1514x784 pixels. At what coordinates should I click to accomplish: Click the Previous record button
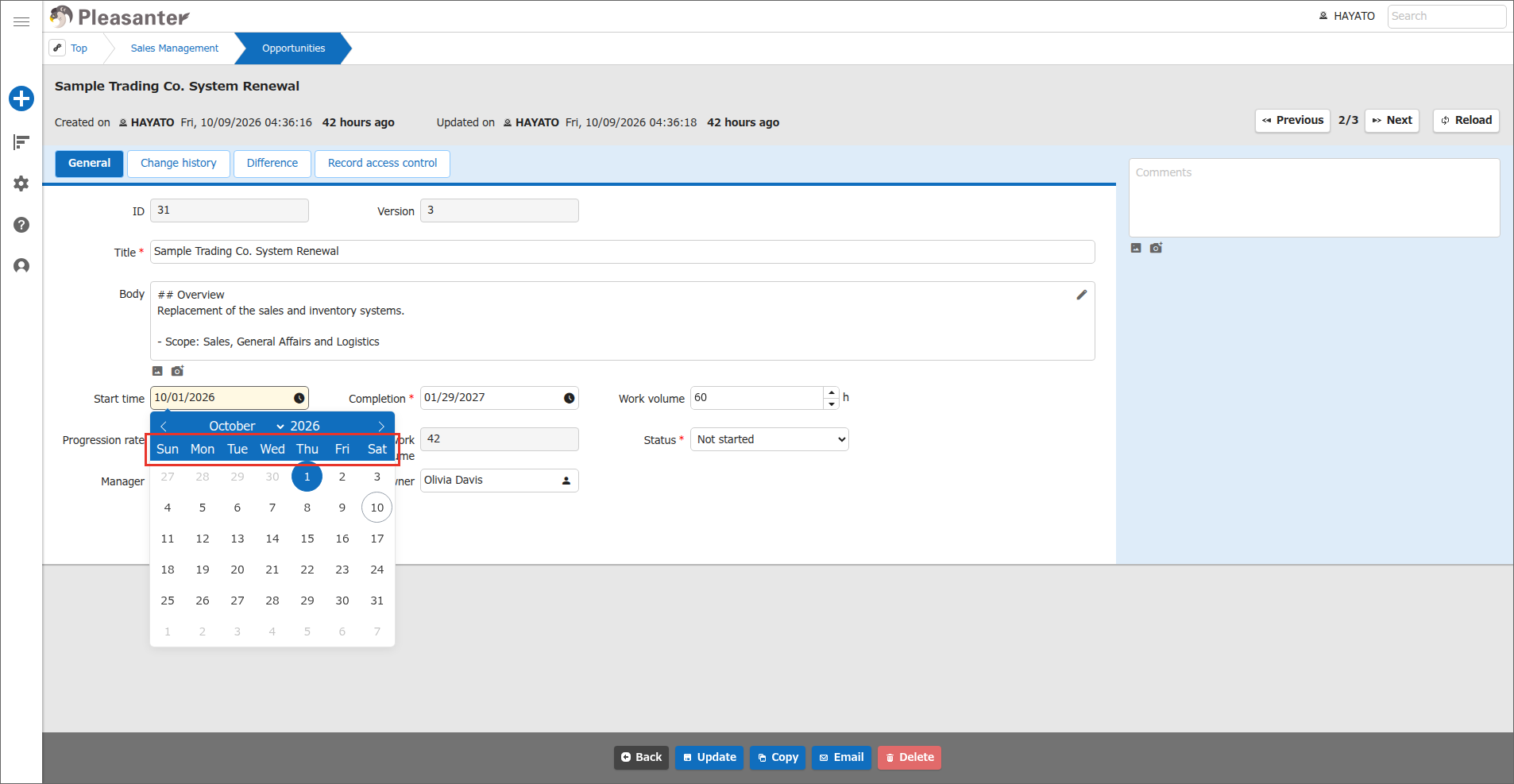[x=1292, y=121]
